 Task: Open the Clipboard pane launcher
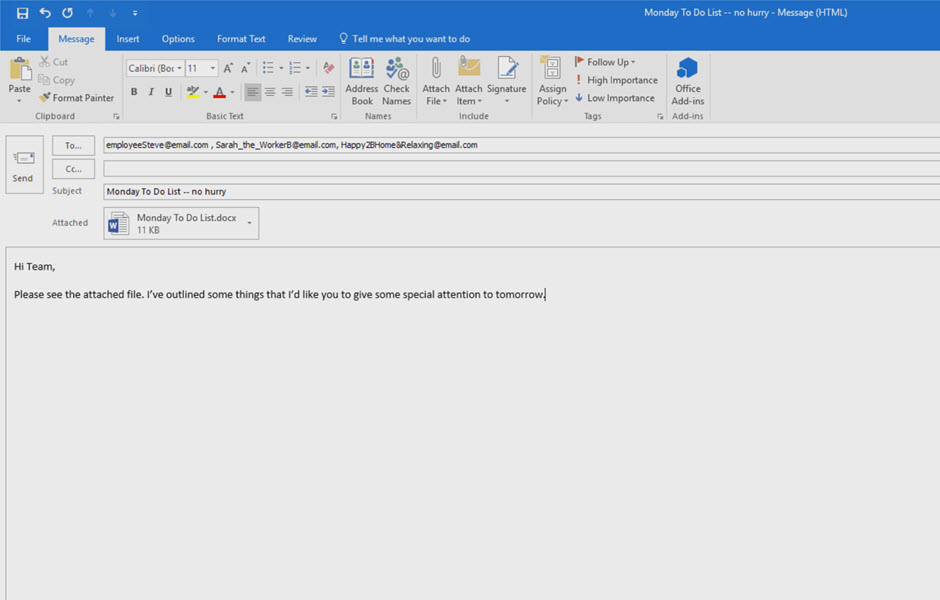pos(116,117)
